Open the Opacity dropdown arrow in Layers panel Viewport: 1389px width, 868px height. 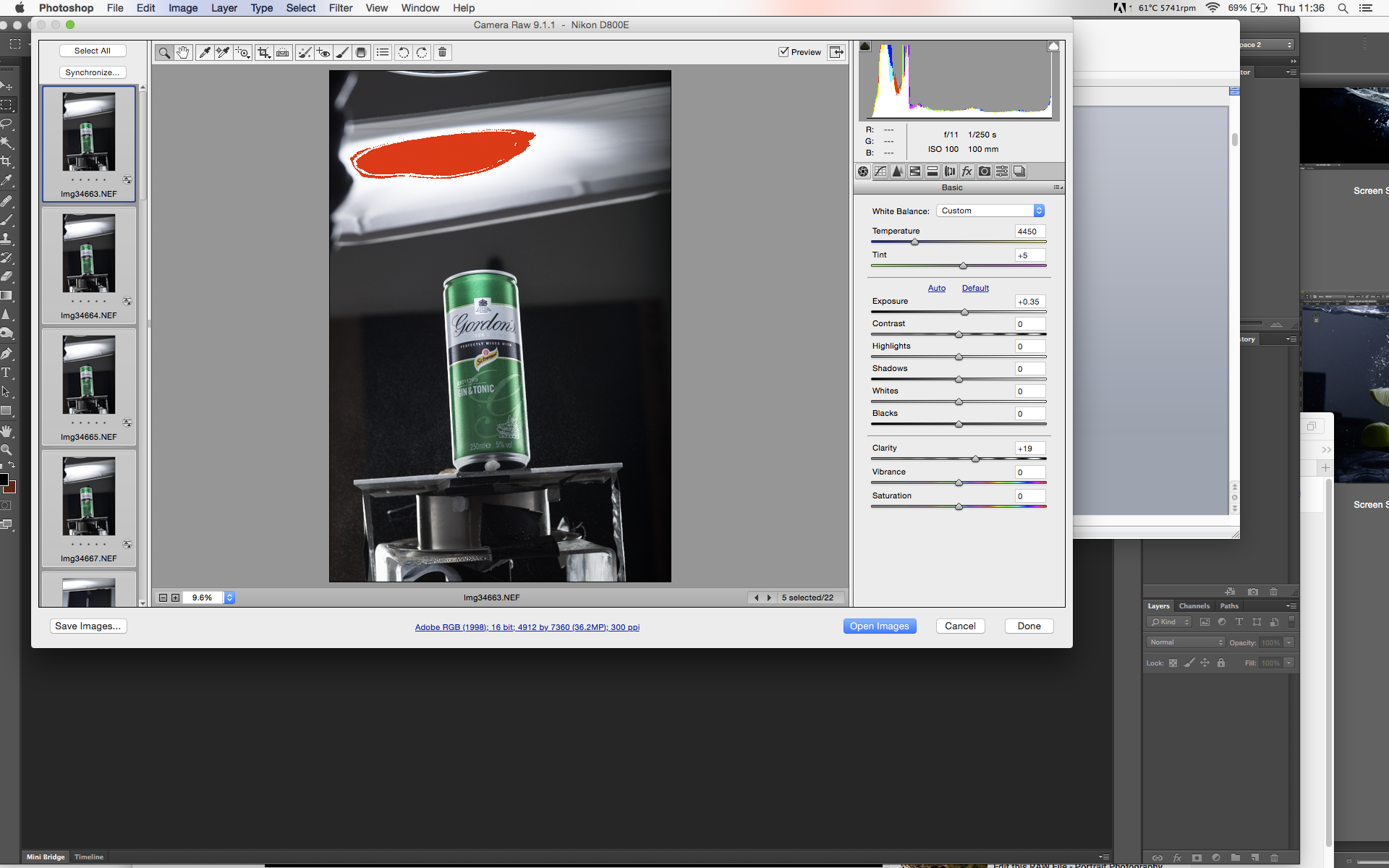pyautogui.click(x=1289, y=642)
